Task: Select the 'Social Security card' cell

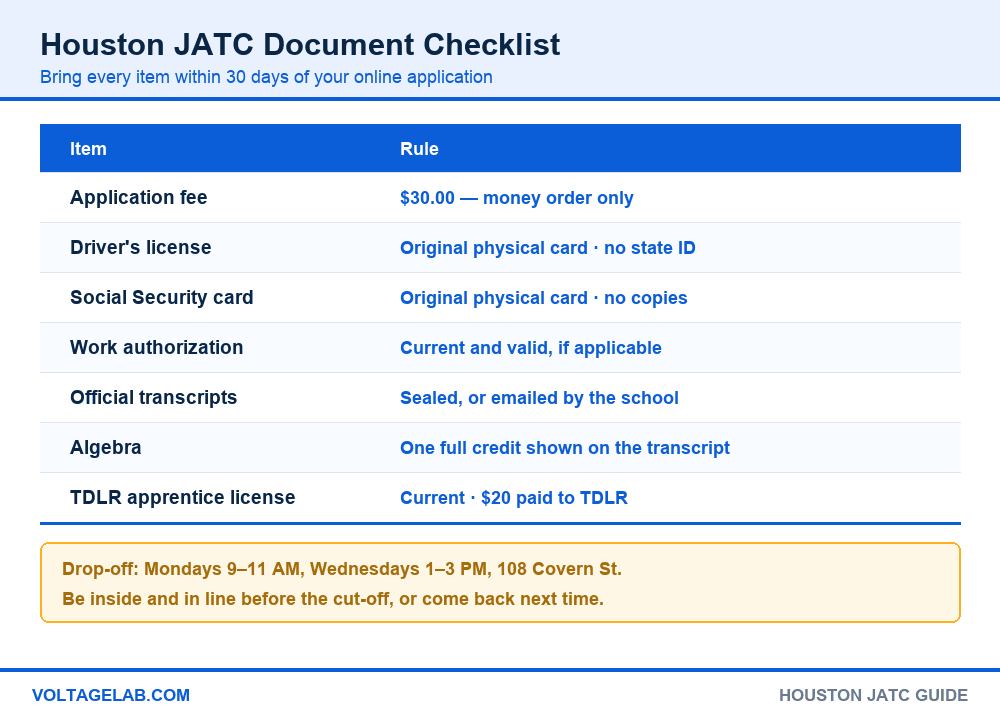Action: (161, 298)
